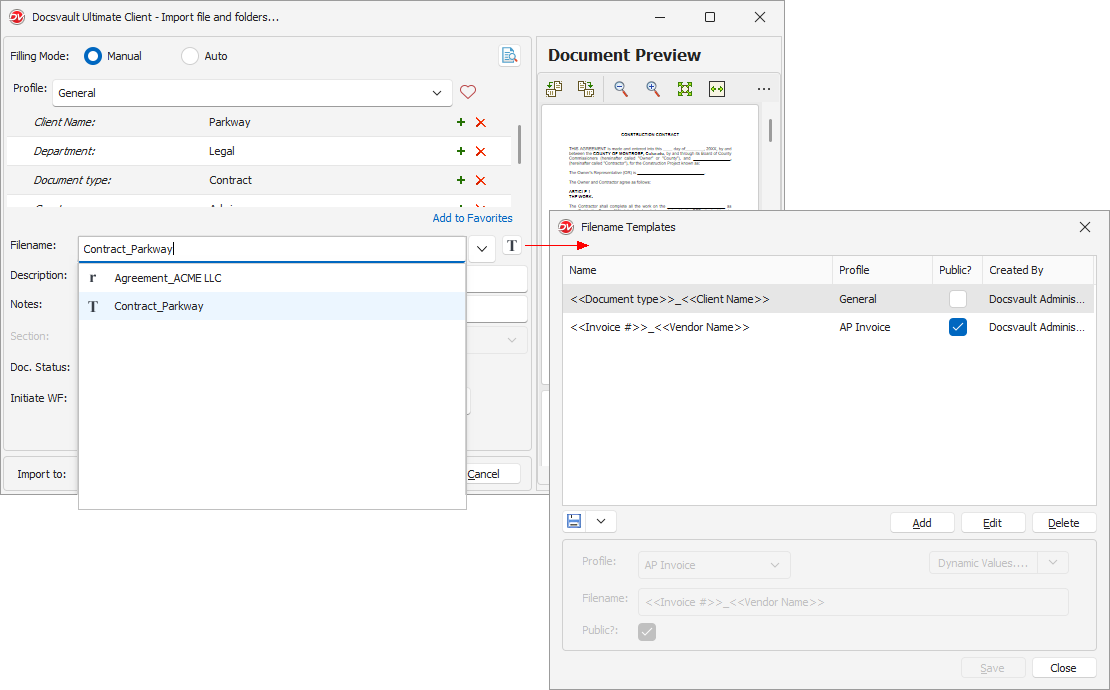The height and width of the screenshot is (690, 1110).
Task: Select the zoom out tool in Document Preview
Action: (620, 89)
